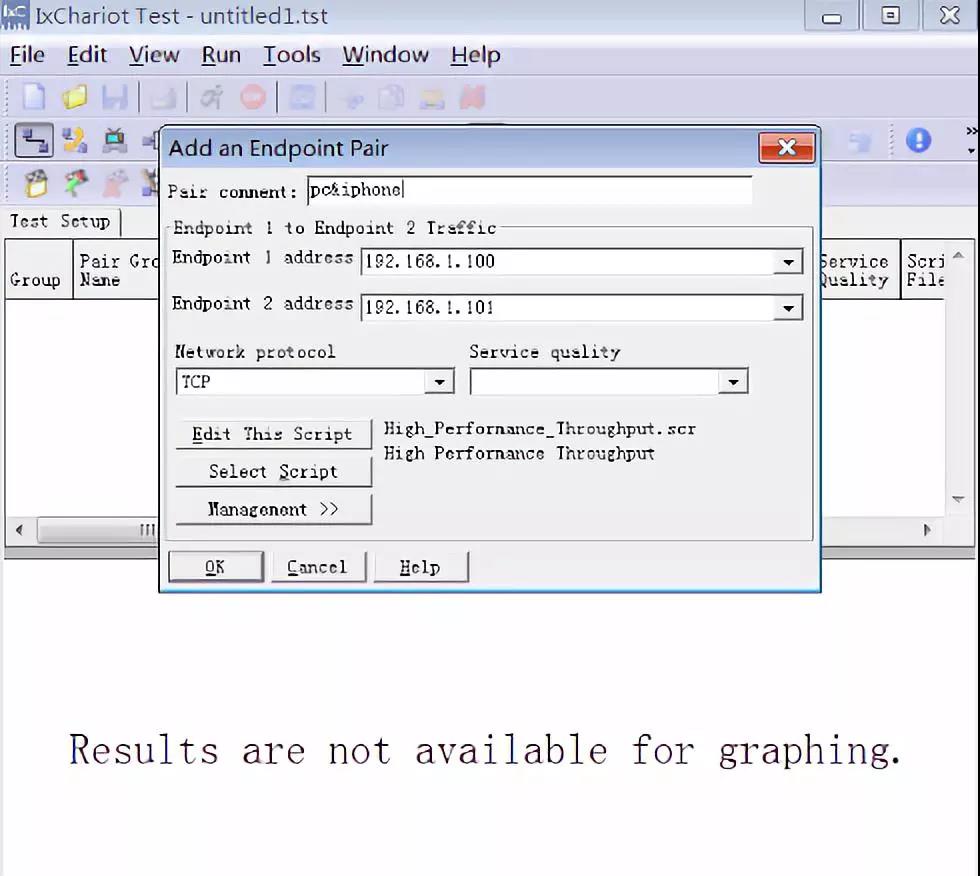This screenshot has height=876, width=980.
Task: Expand the Management >> section
Action: [x=274, y=509]
